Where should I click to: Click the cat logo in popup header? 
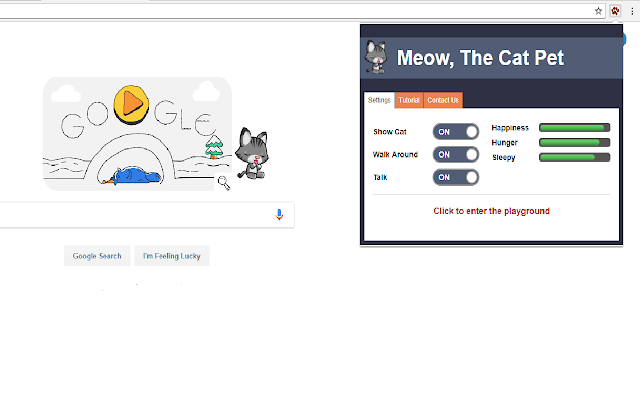pos(376,57)
